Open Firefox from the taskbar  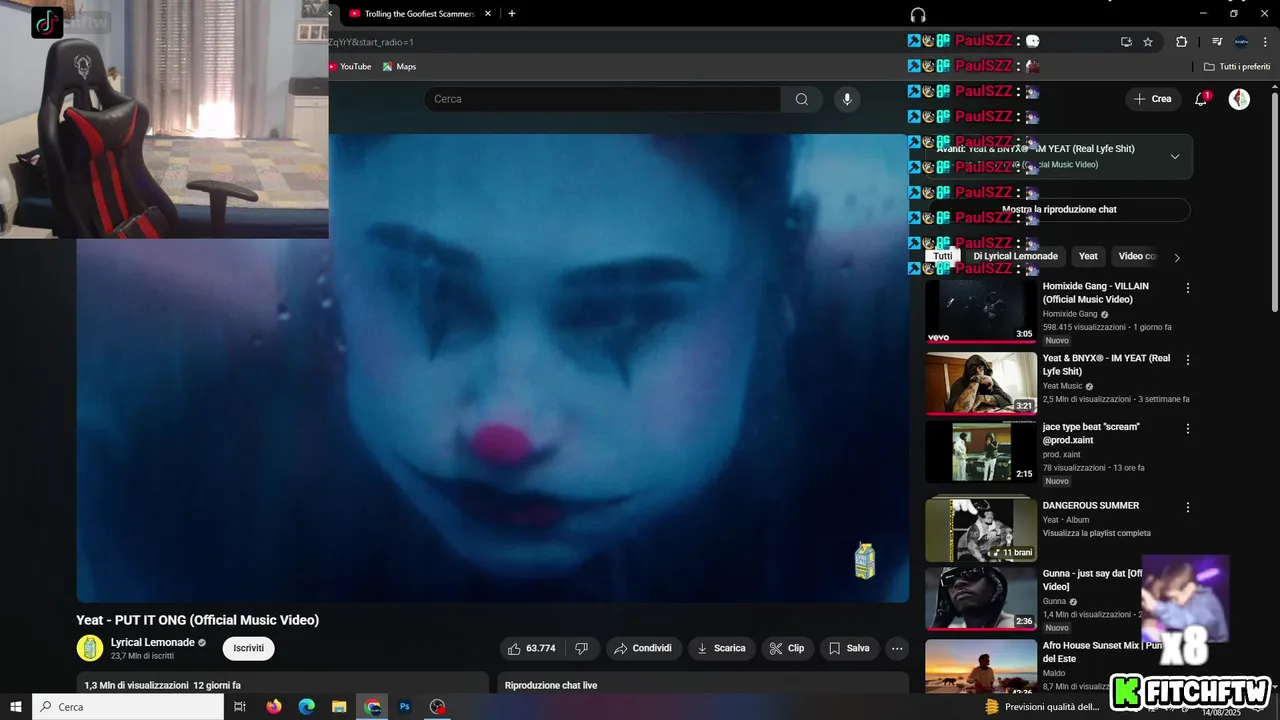coord(274,707)
